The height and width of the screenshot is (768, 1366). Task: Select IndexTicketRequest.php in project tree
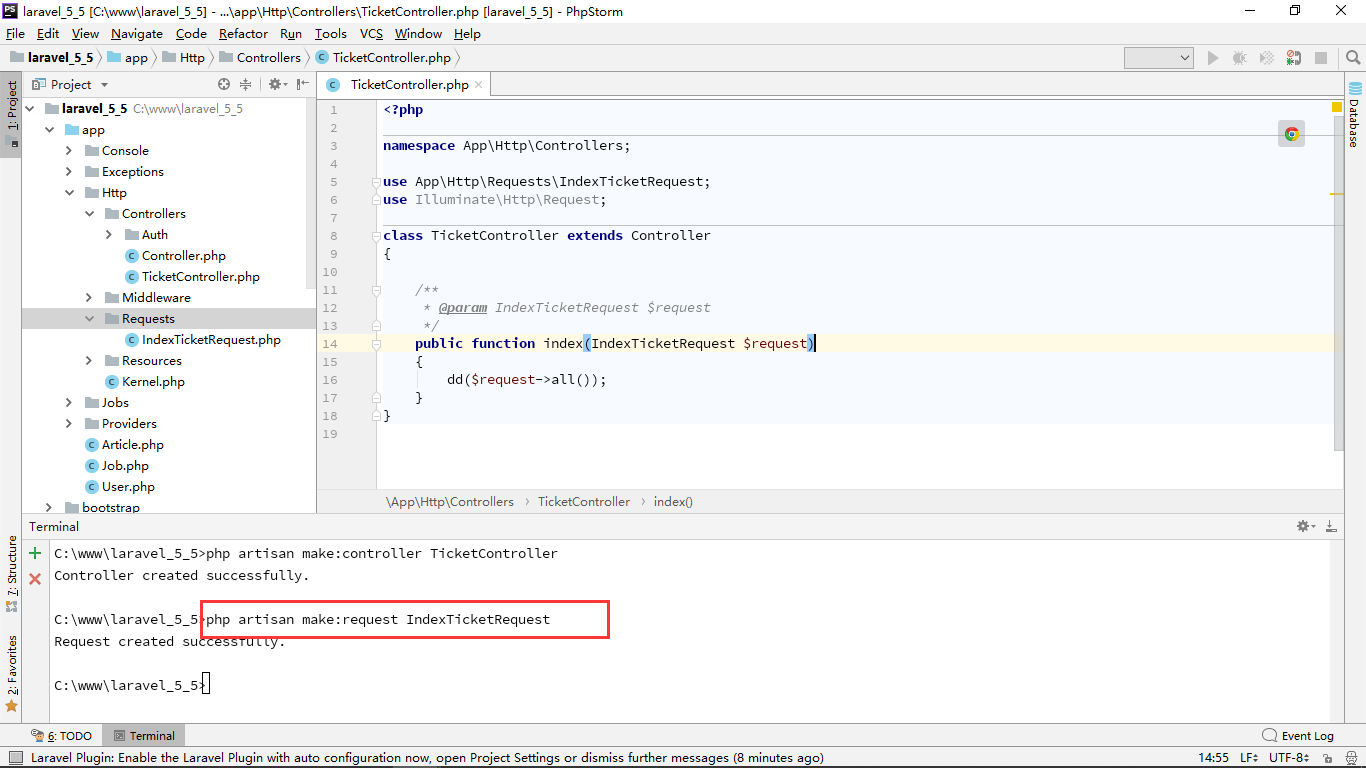211,340
